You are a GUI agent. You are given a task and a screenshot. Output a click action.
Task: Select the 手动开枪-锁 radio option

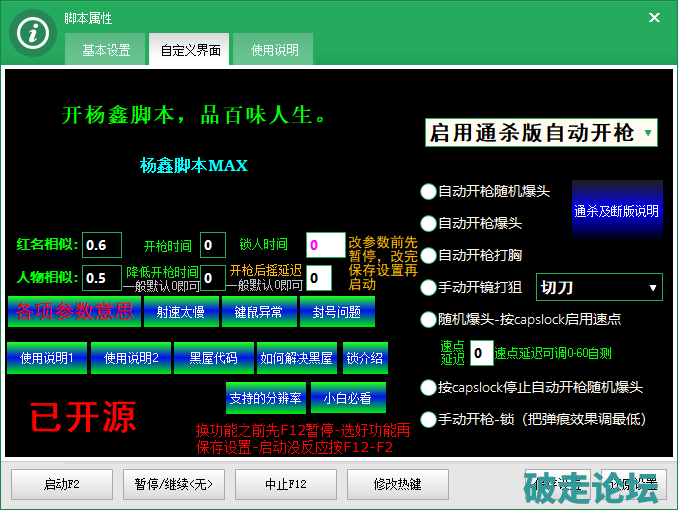428,419
